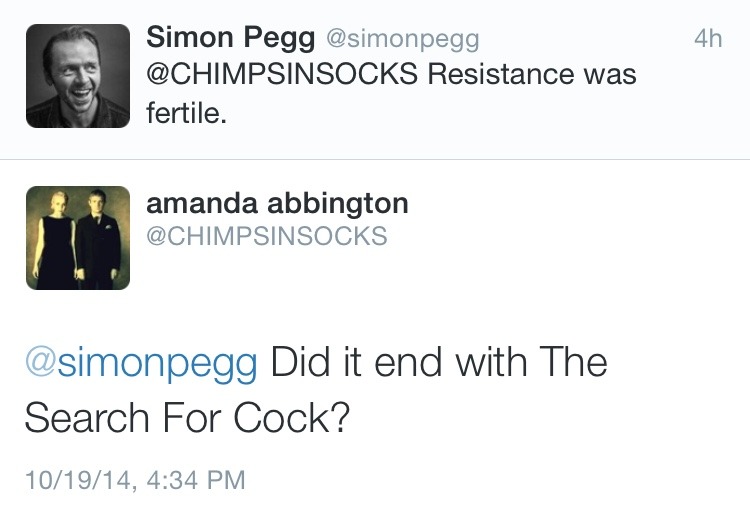
Task: Open blue @simonpegg mention in main tweet
Action: 141,361
